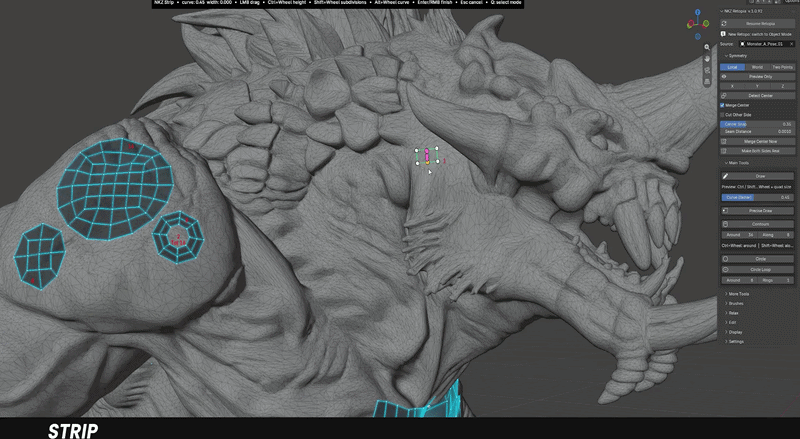This screenshot has width=800, height=439.
Task: Toggle Y axis symmetry
Action: tap(757, 86)
